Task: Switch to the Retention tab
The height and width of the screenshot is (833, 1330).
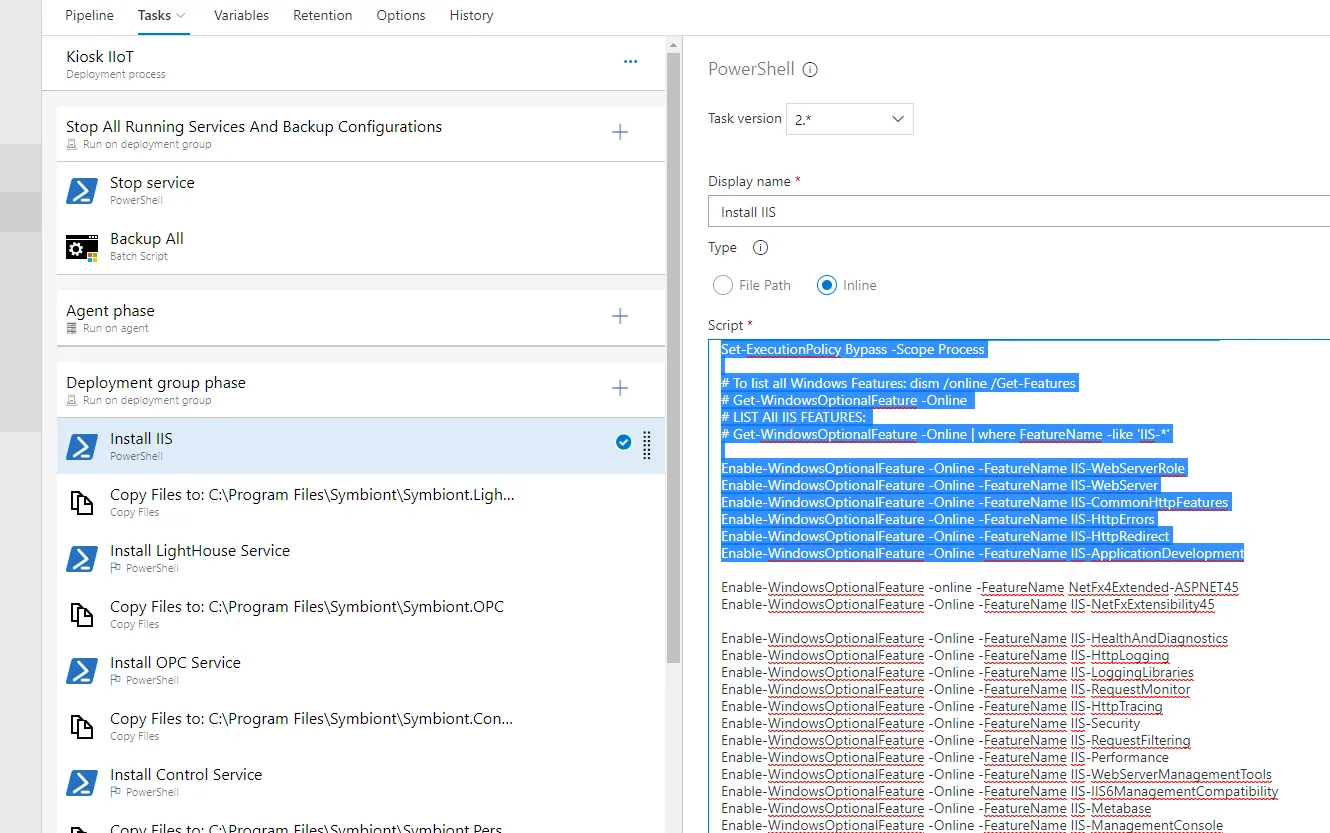Action: pos(322,15)
